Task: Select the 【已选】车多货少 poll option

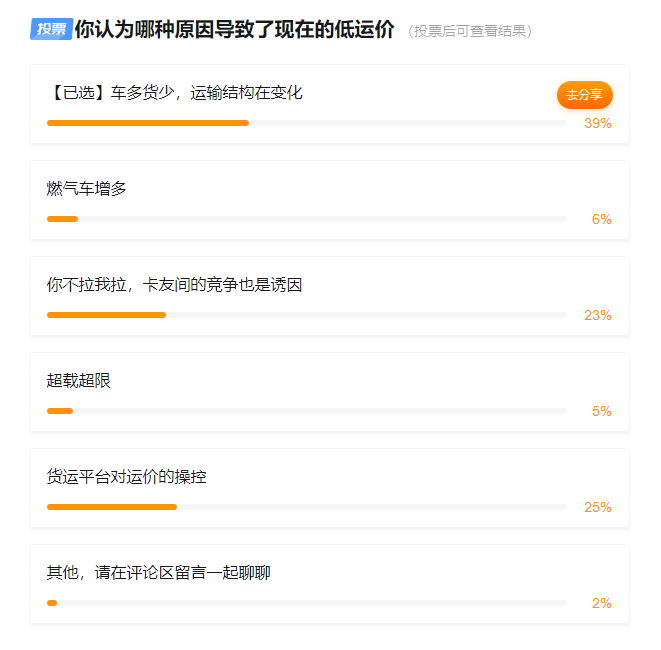Action: pos(330,105)
